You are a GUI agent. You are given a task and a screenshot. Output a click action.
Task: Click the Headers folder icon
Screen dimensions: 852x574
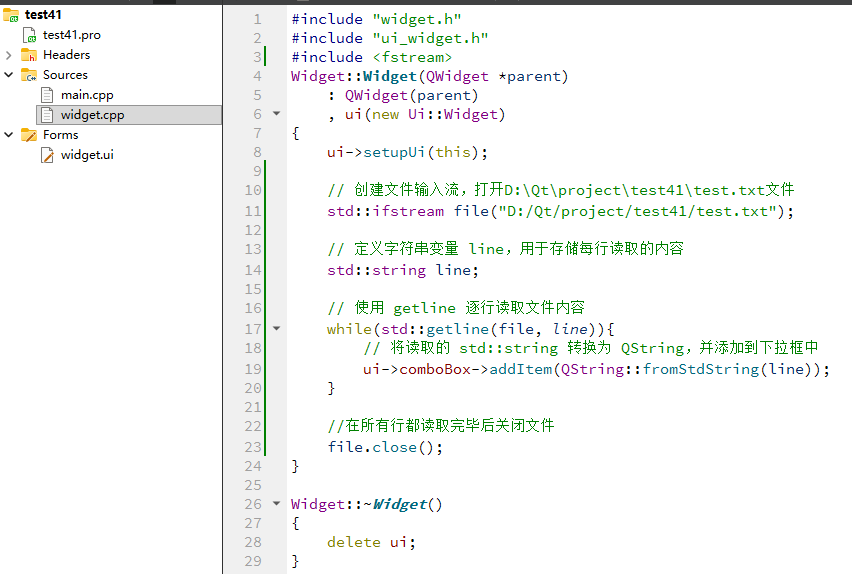point(29,55)
